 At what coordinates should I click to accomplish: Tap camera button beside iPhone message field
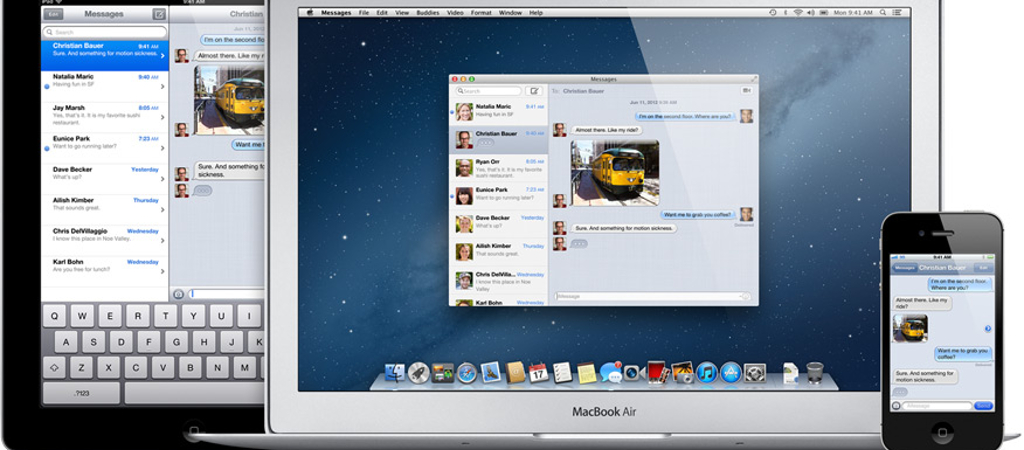896,406
